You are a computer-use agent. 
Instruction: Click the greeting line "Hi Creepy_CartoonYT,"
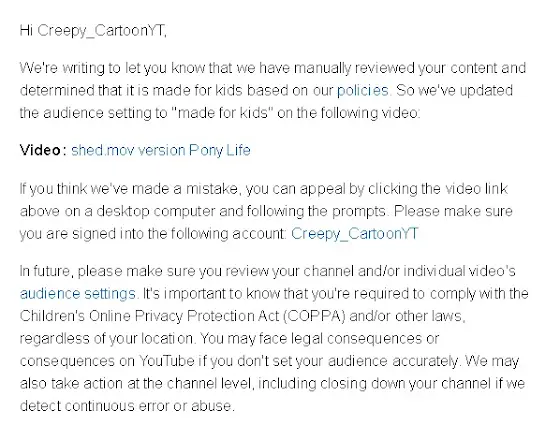(x=93, y=31)
